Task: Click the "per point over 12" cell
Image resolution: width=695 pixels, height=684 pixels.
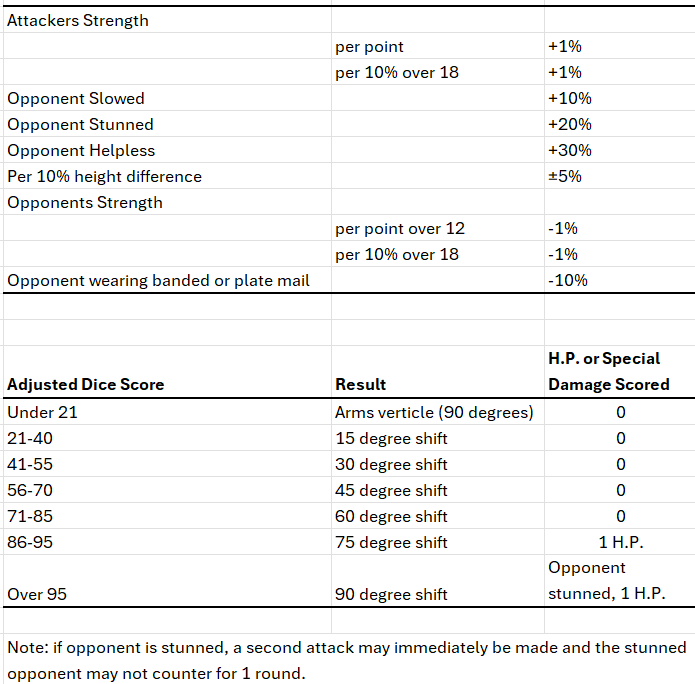Action: [400, 229]
